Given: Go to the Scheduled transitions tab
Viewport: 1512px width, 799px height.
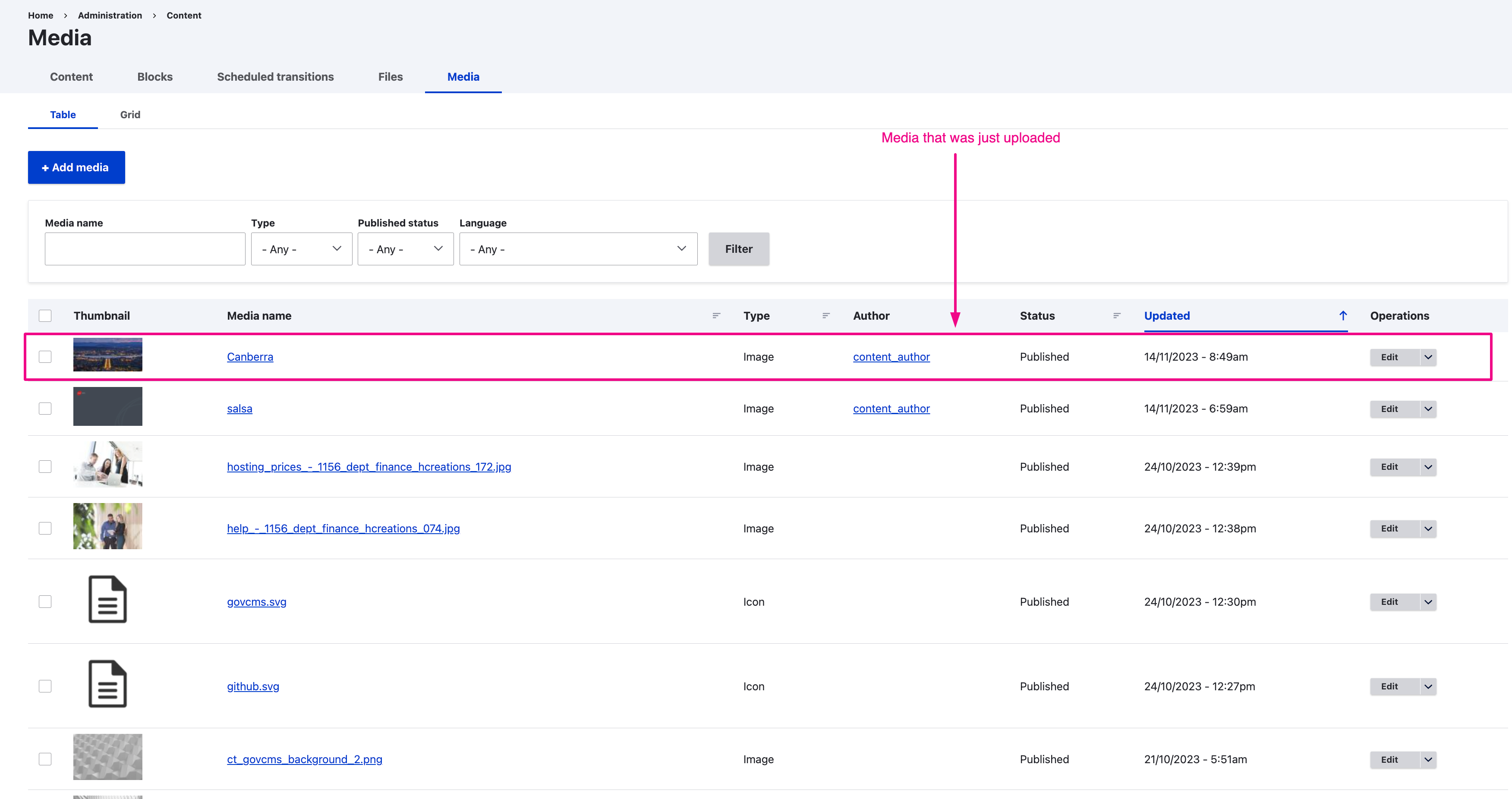Looking at the screenshot, I should tap(275, 77).
